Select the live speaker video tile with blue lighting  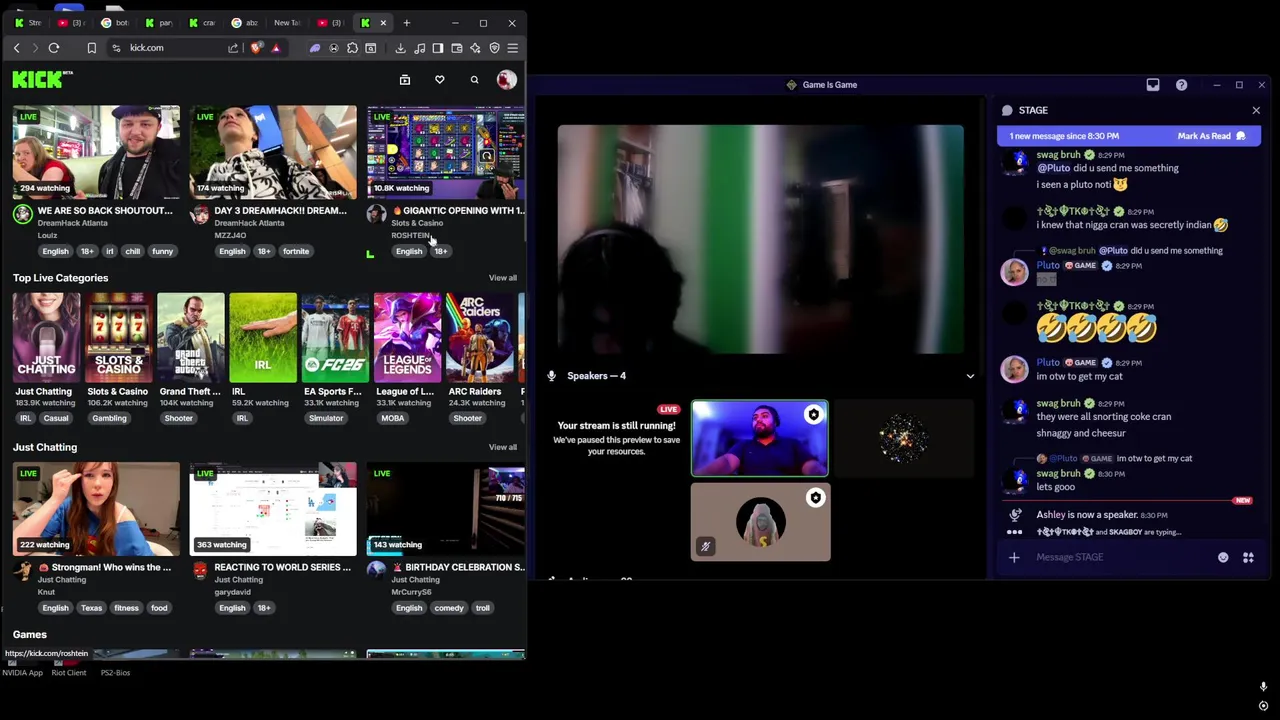tap(760, 438)
